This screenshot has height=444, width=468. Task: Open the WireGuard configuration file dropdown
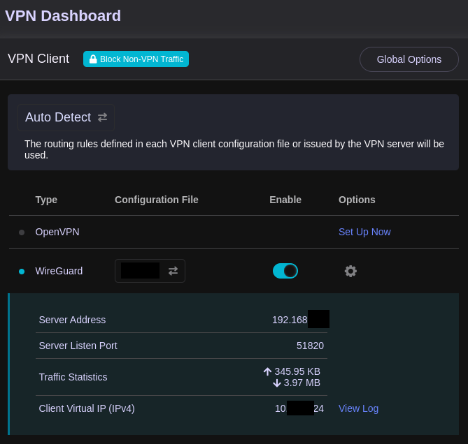150,271
